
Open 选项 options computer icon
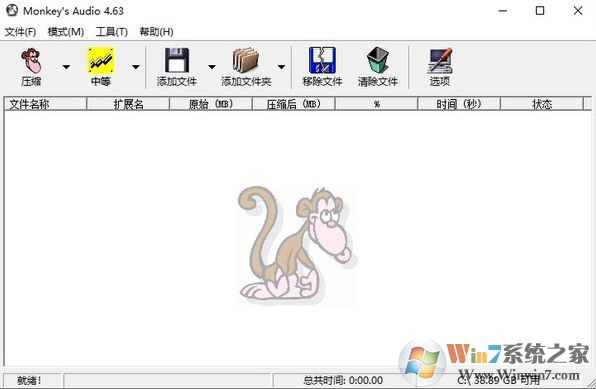tap(440, 61)
